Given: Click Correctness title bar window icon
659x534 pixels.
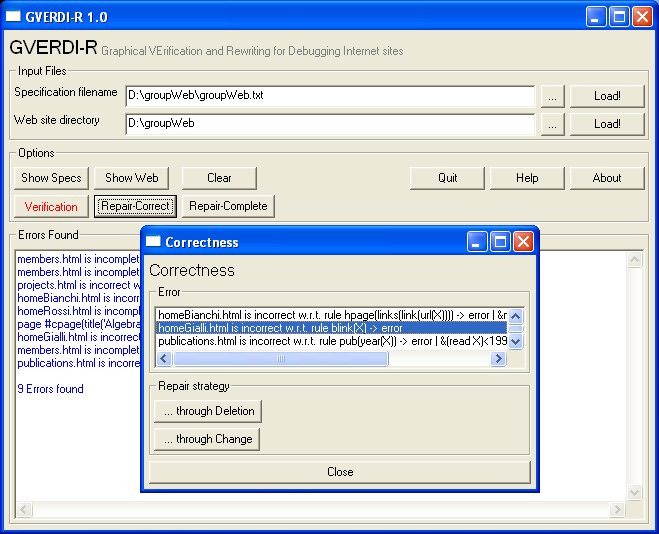Looking at the screenshot, I should 153,241.
